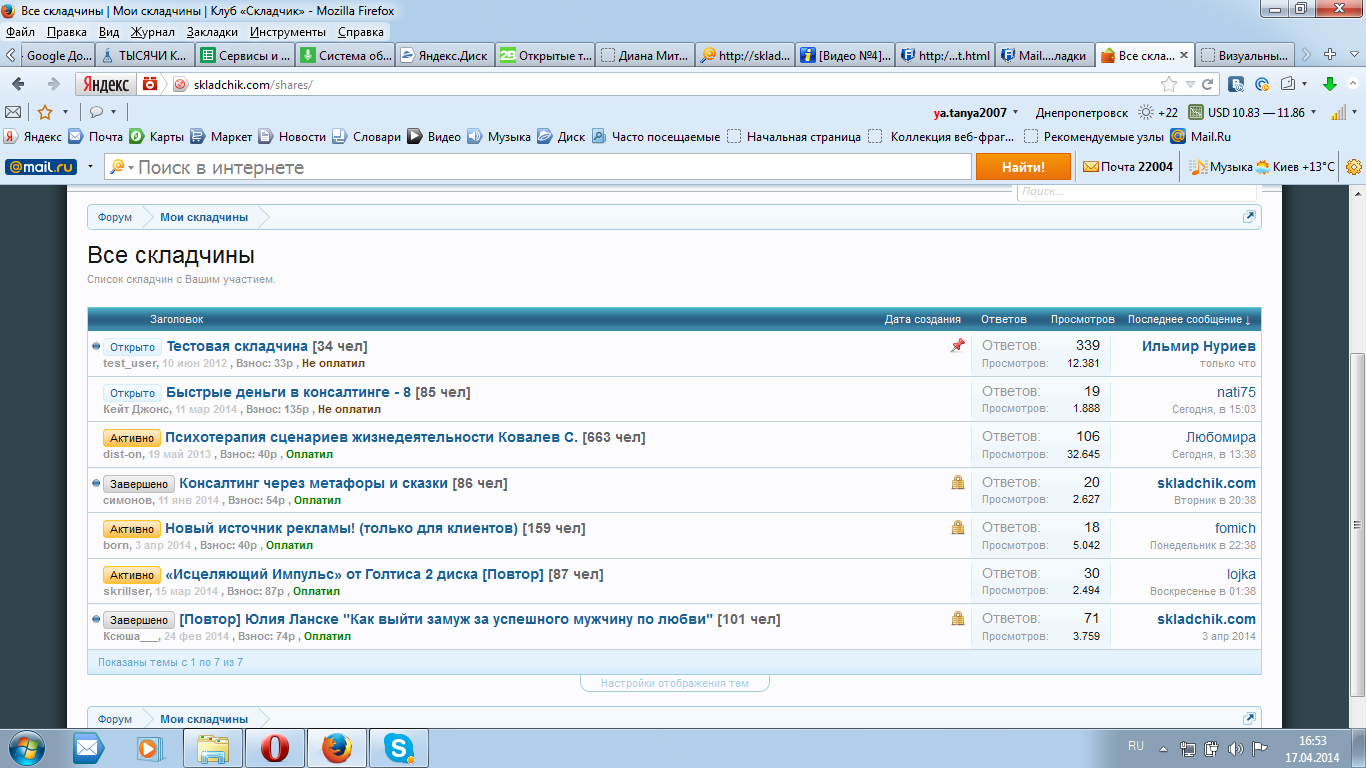Open Skype from the taskbar
The image size is (1366, 768).
pyautogui.click(x=400, y=748)
